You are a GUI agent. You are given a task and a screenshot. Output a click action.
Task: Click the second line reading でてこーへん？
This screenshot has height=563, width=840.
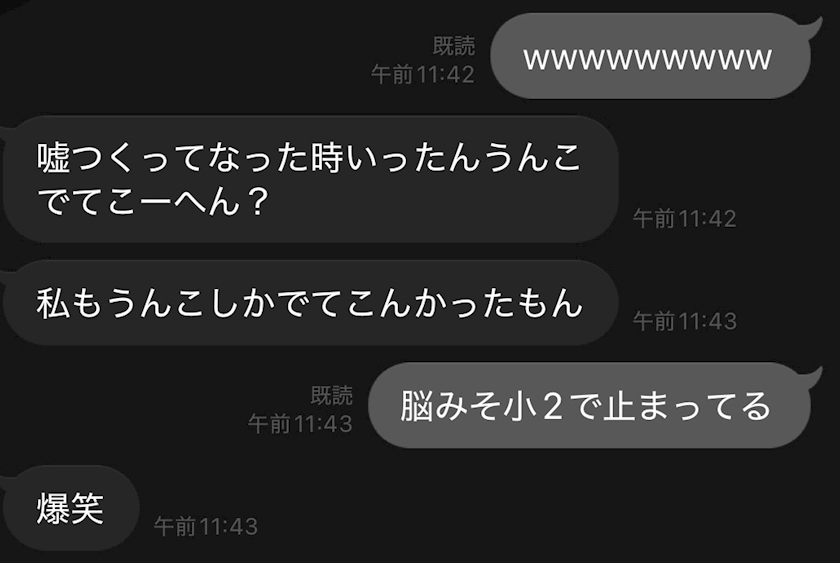[x=153, y=202]
